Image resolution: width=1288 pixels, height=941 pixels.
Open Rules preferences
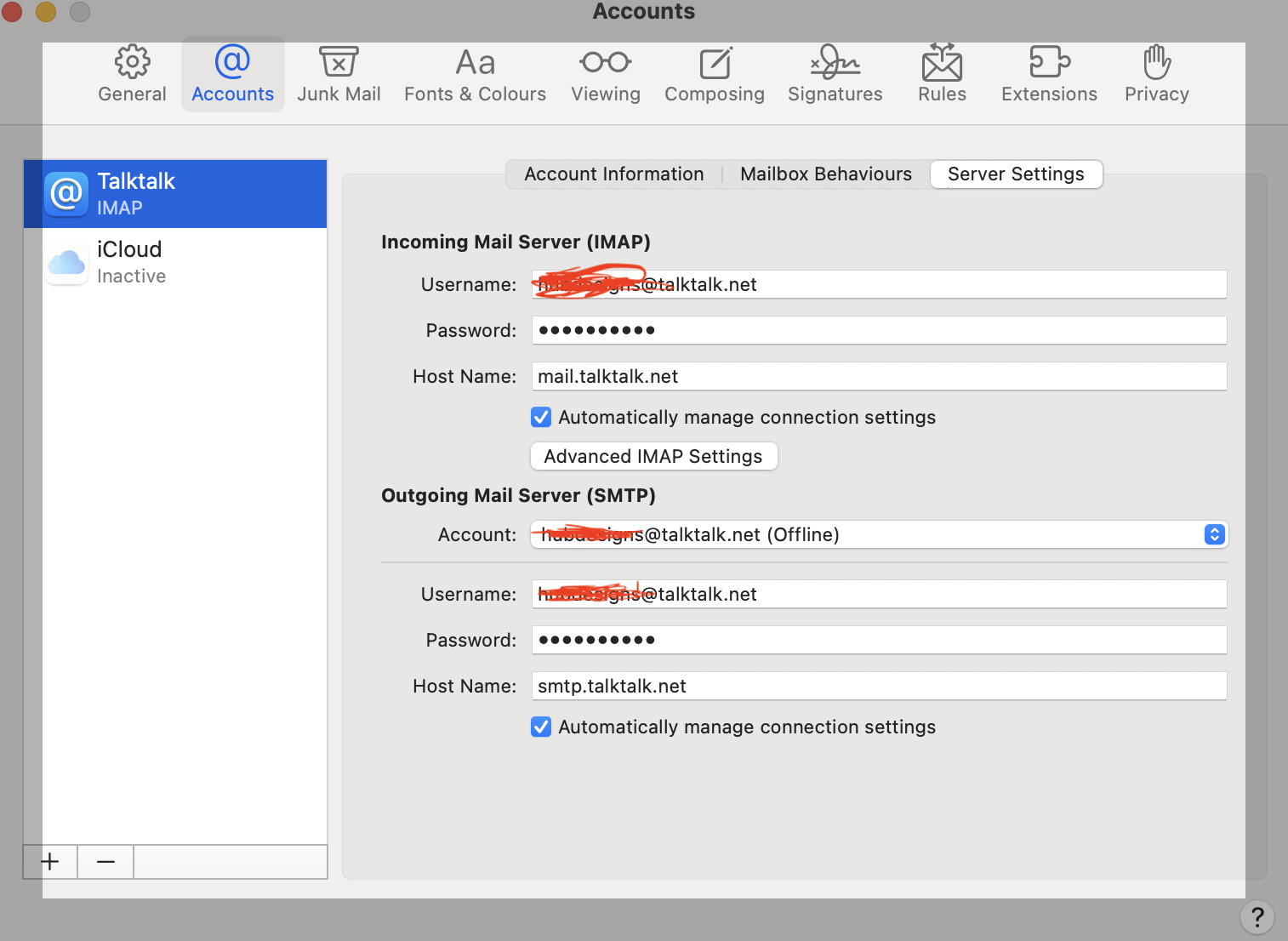(942, 75)
